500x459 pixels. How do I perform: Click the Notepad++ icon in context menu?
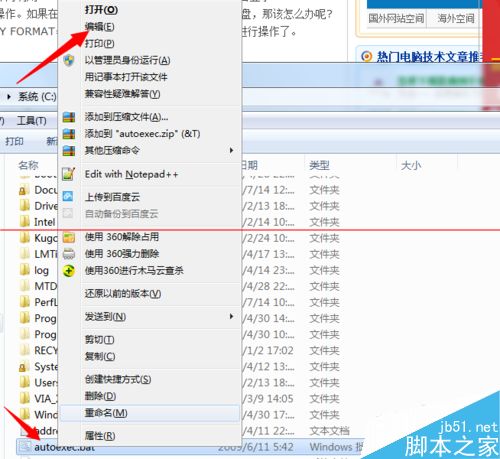[x=69, y=174]
